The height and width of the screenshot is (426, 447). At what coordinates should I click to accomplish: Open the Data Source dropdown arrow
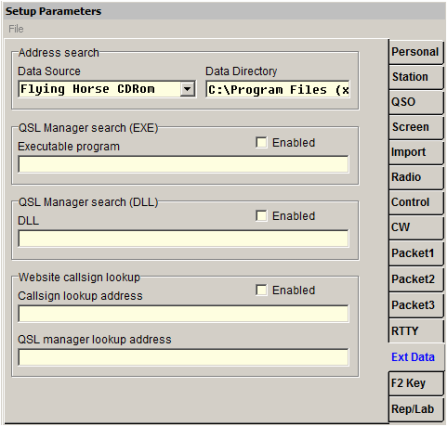187,89
